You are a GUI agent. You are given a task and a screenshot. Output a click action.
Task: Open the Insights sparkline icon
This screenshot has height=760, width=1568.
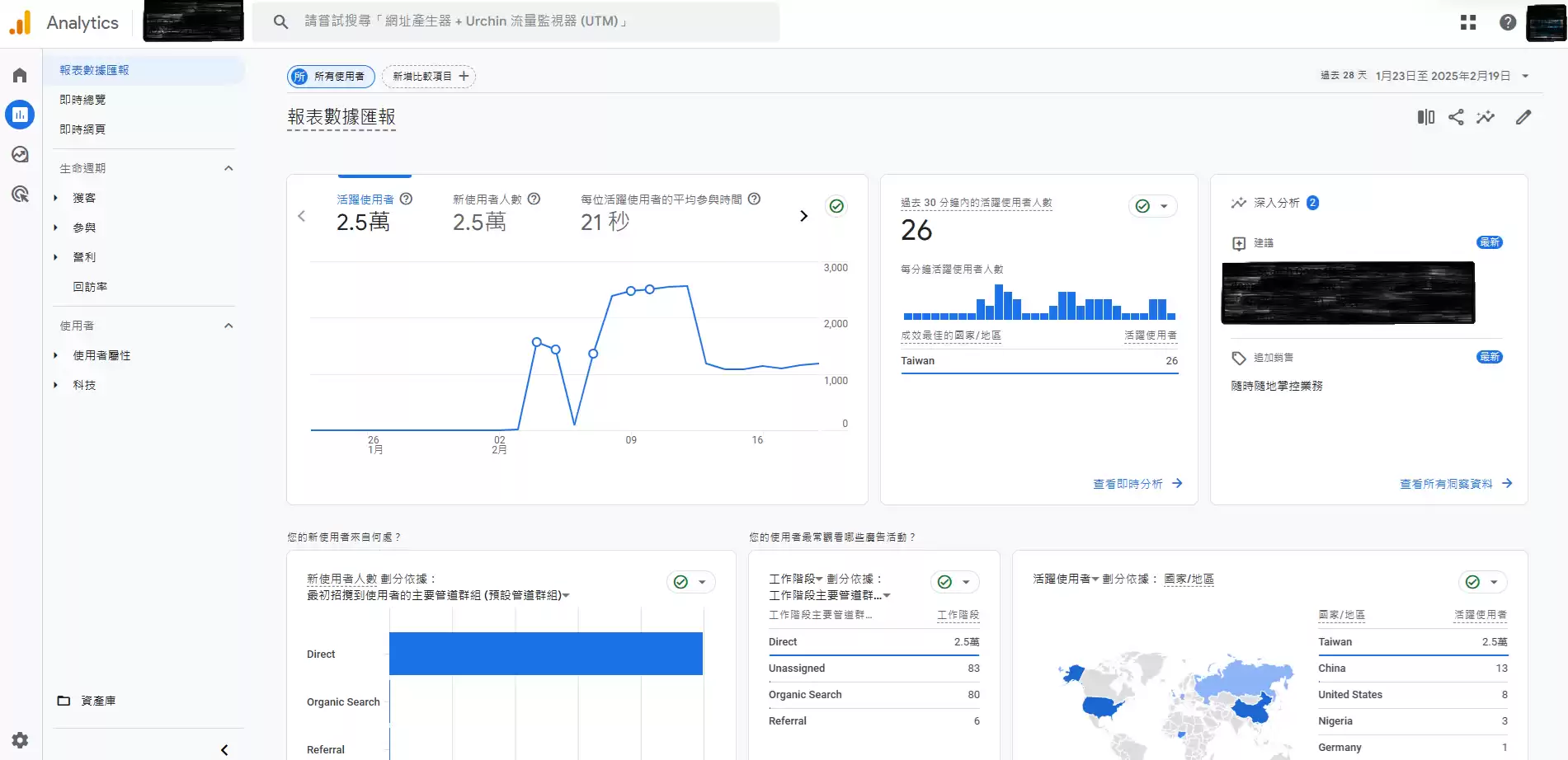1486,117
